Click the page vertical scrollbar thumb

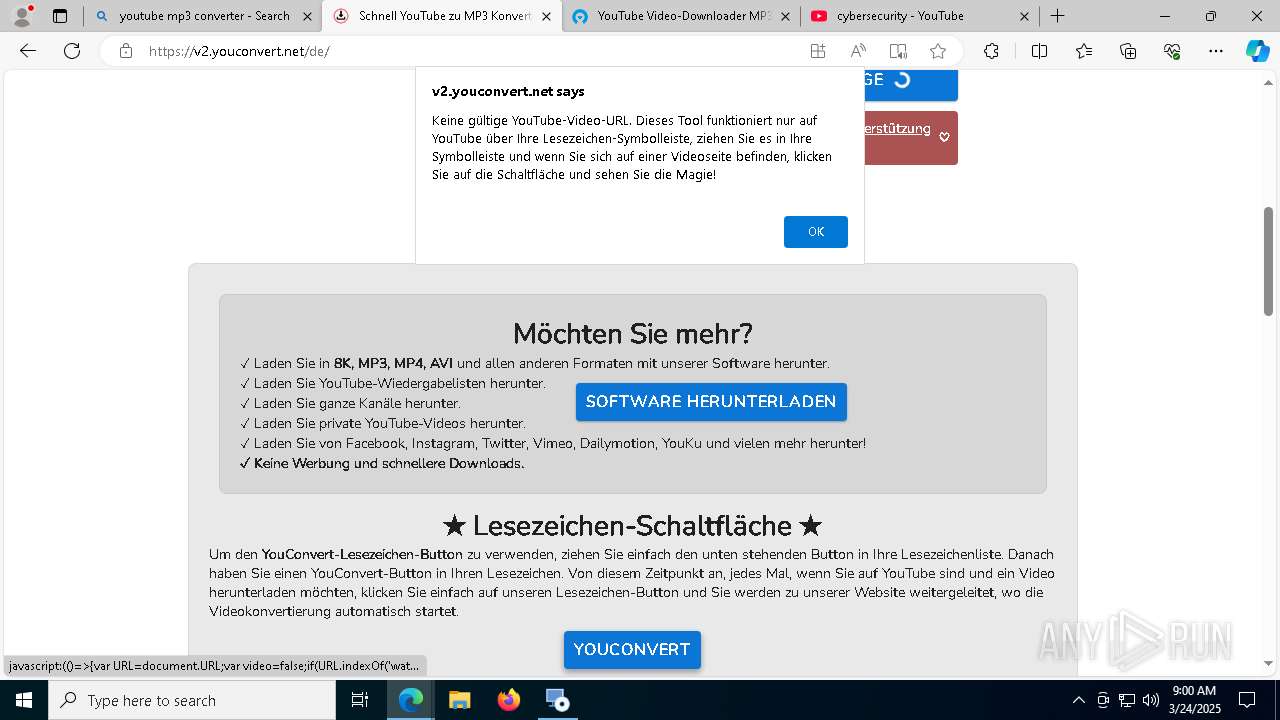pyautogui.click(x=1269, y=261)
